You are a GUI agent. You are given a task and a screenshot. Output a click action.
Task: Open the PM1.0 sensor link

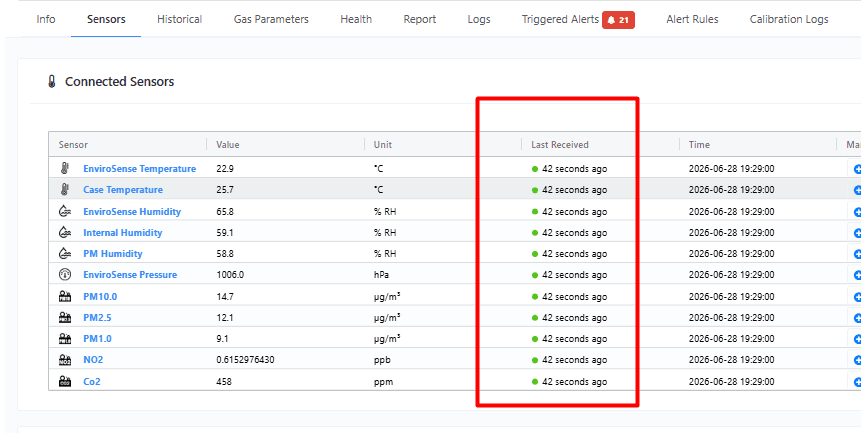point(97,339)
